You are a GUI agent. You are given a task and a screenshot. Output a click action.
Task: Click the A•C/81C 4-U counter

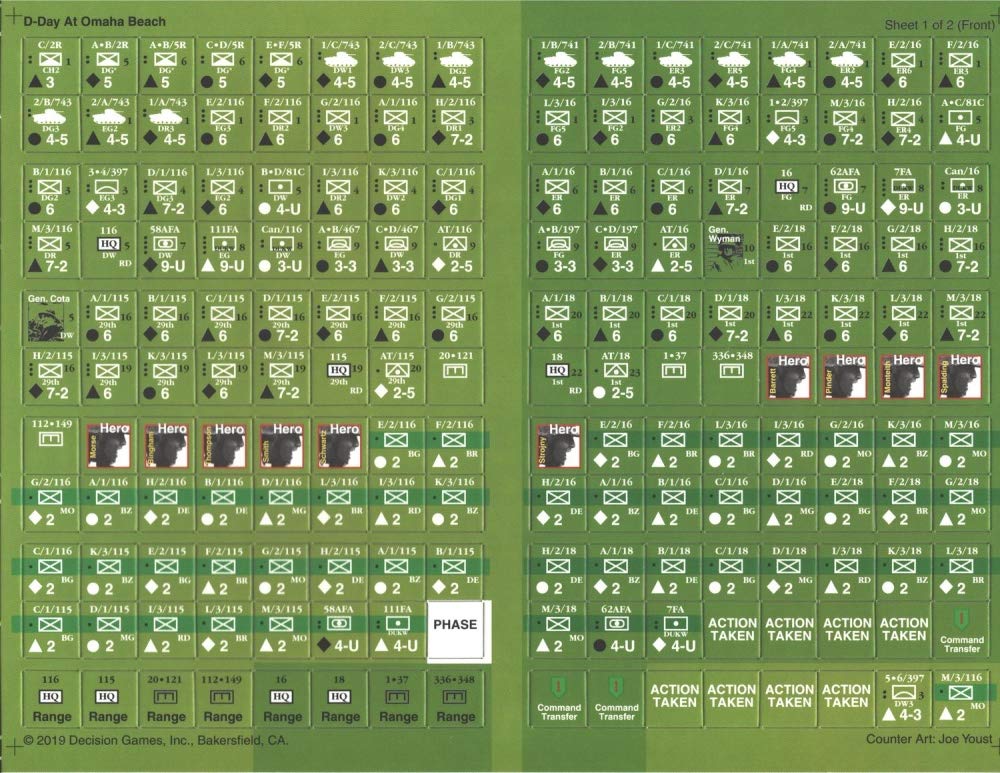tap(961, 123)
